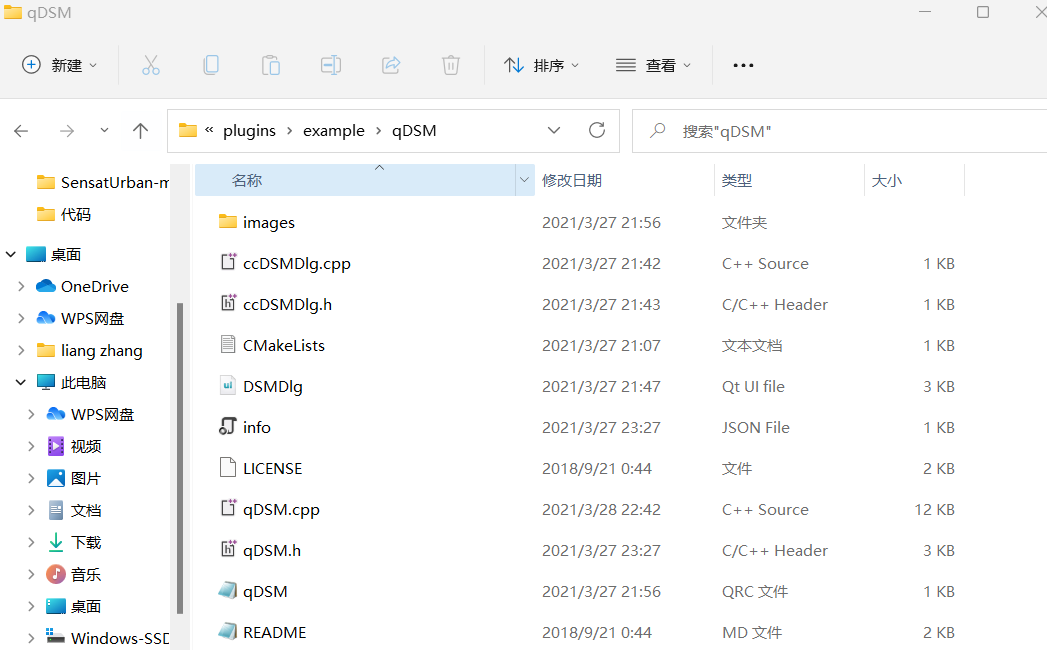The image size is (1047, 650).
Task: Open recent locations dropdown chevron
Action: (104, 131)
